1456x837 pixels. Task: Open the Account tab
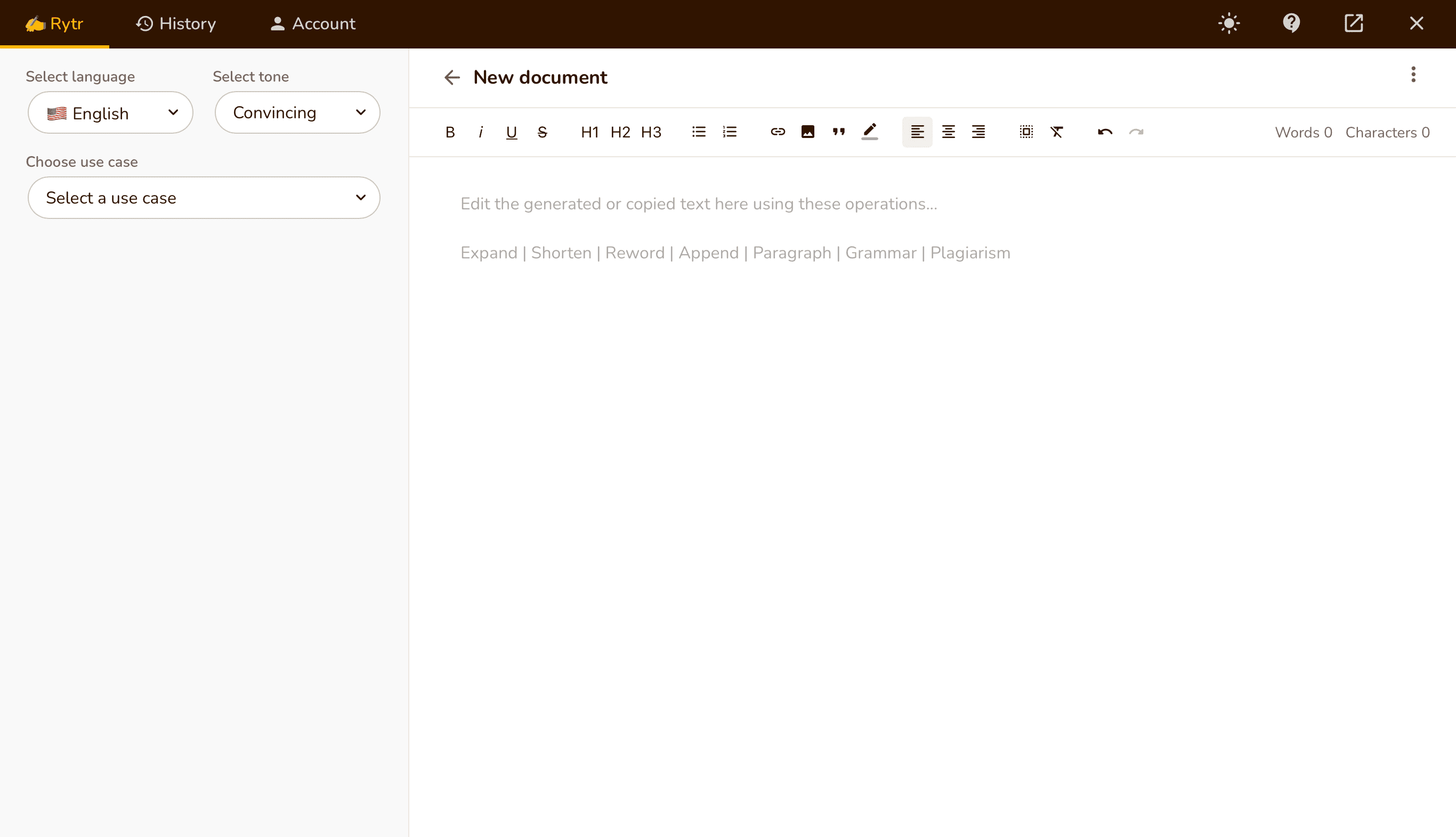point(313,23)
